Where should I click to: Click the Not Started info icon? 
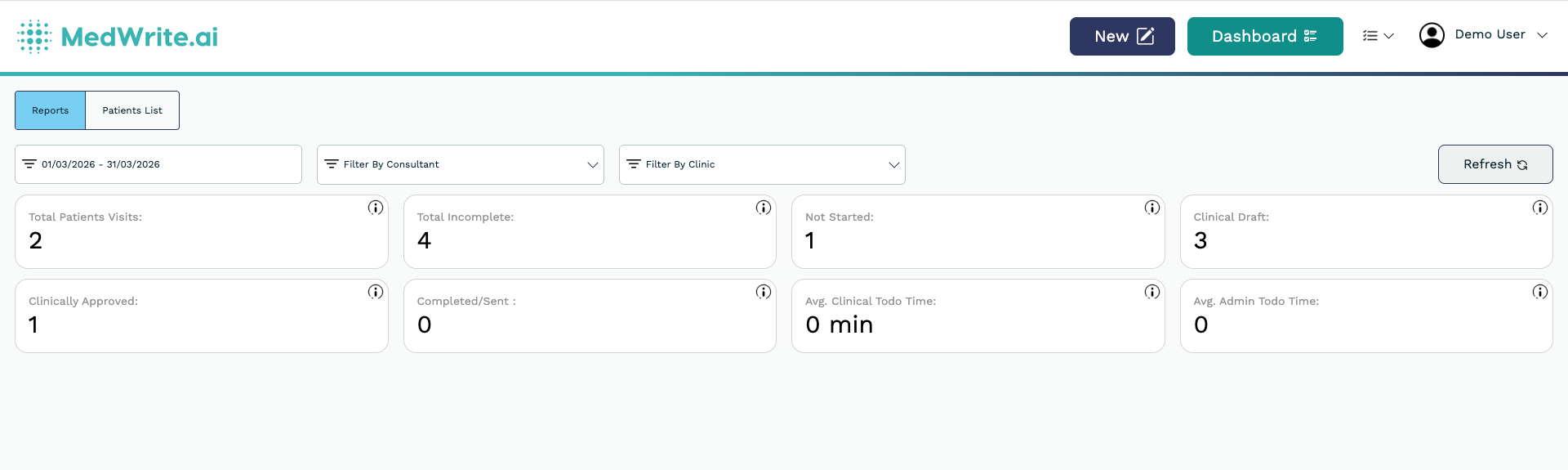[1151, 208]
